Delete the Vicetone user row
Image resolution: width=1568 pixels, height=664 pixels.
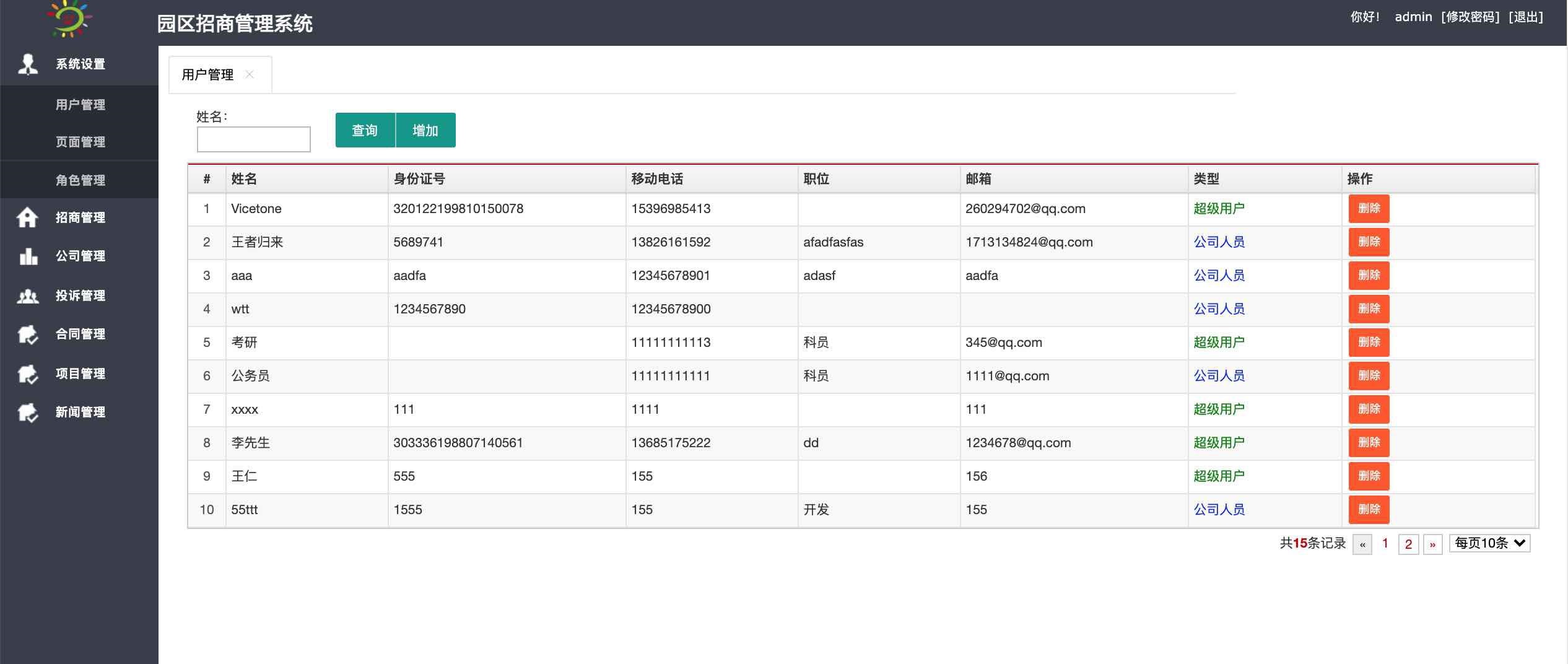click(1369, 209)
